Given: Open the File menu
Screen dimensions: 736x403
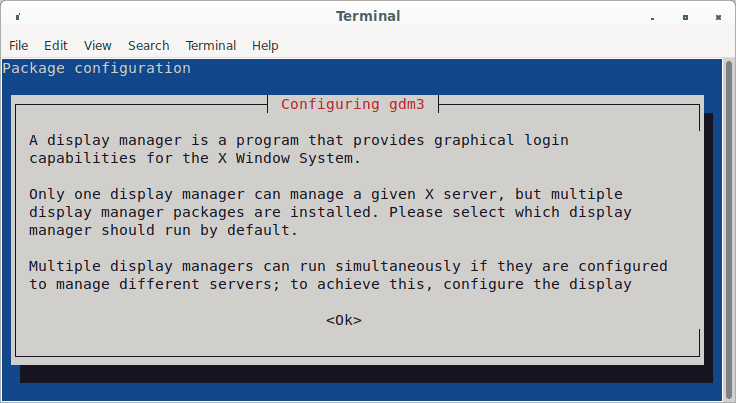Looking at the screenshot, I should pos(19,46).
